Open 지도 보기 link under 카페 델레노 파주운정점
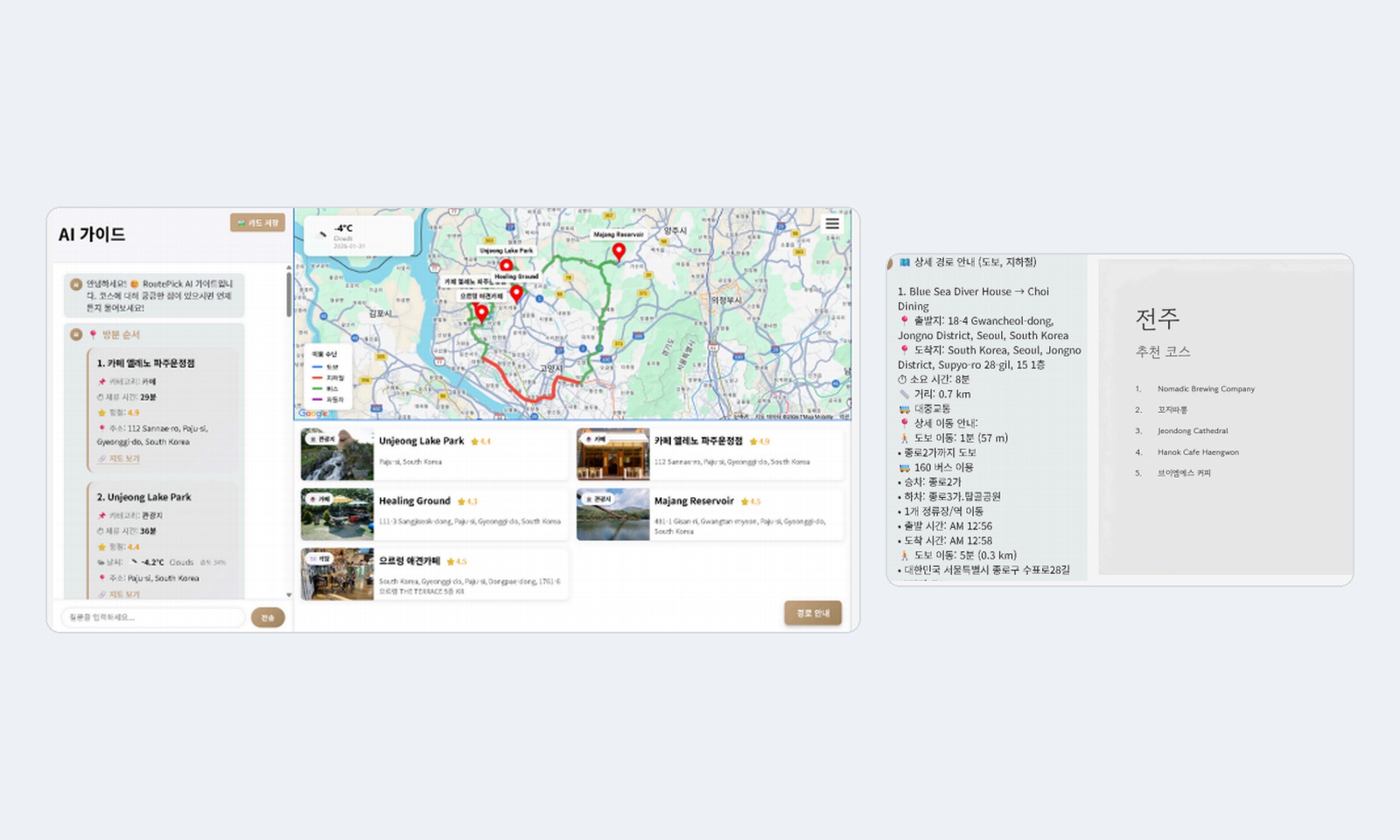Image resolution: width=1400 pixels, height=840 pixels. point(118,458)
